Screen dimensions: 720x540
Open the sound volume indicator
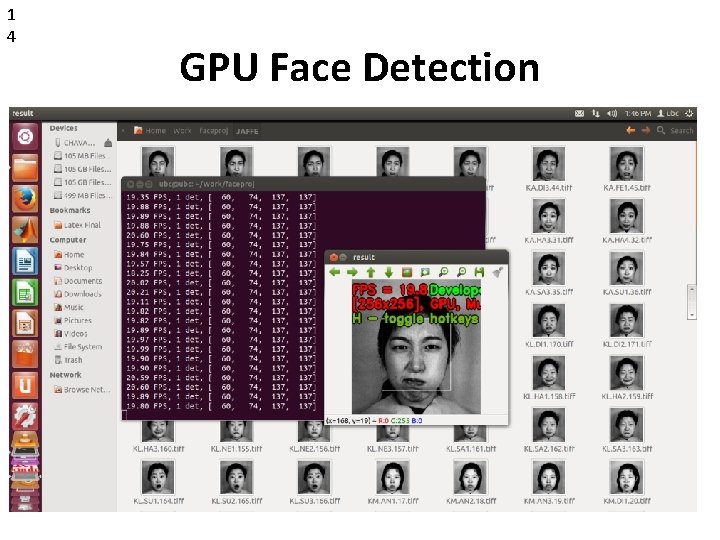612,113
